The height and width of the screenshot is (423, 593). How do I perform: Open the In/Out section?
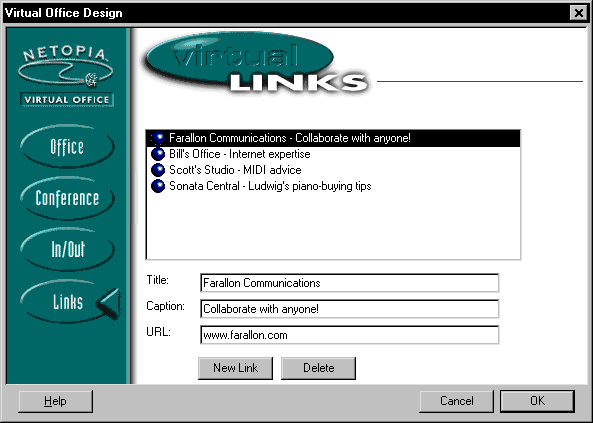coord(67,249)
